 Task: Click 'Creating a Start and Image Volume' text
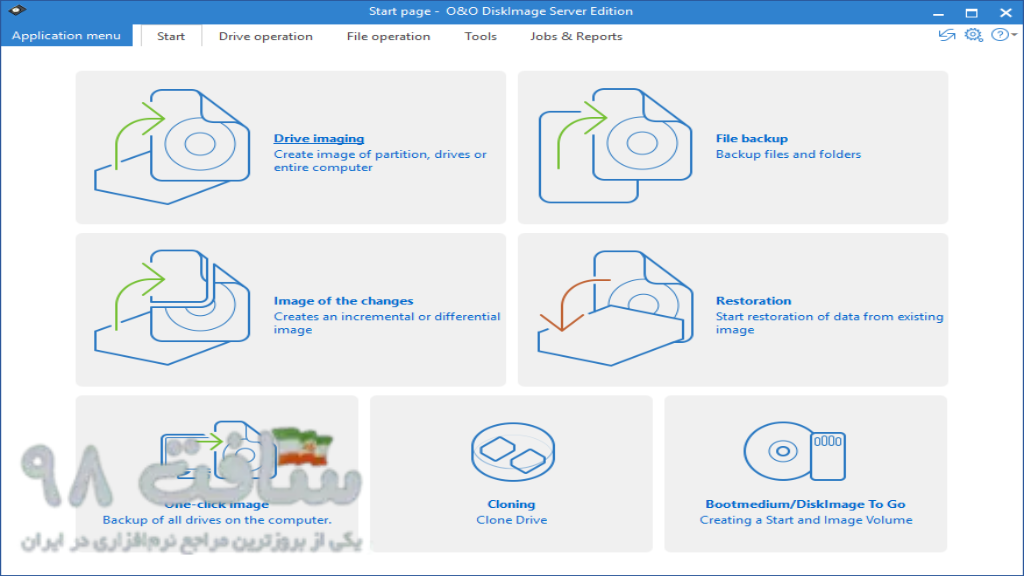click(x=806, y=520)
